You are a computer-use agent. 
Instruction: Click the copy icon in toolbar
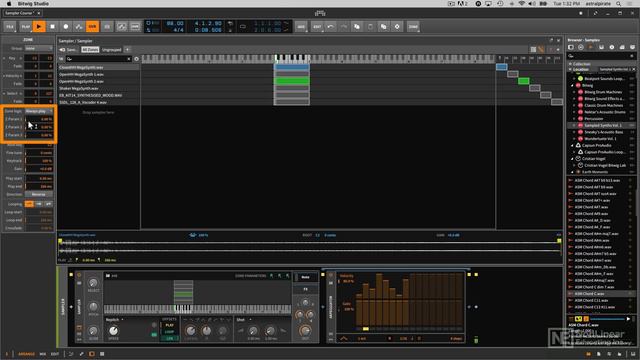pyautogui.click(x=357, y=27)
